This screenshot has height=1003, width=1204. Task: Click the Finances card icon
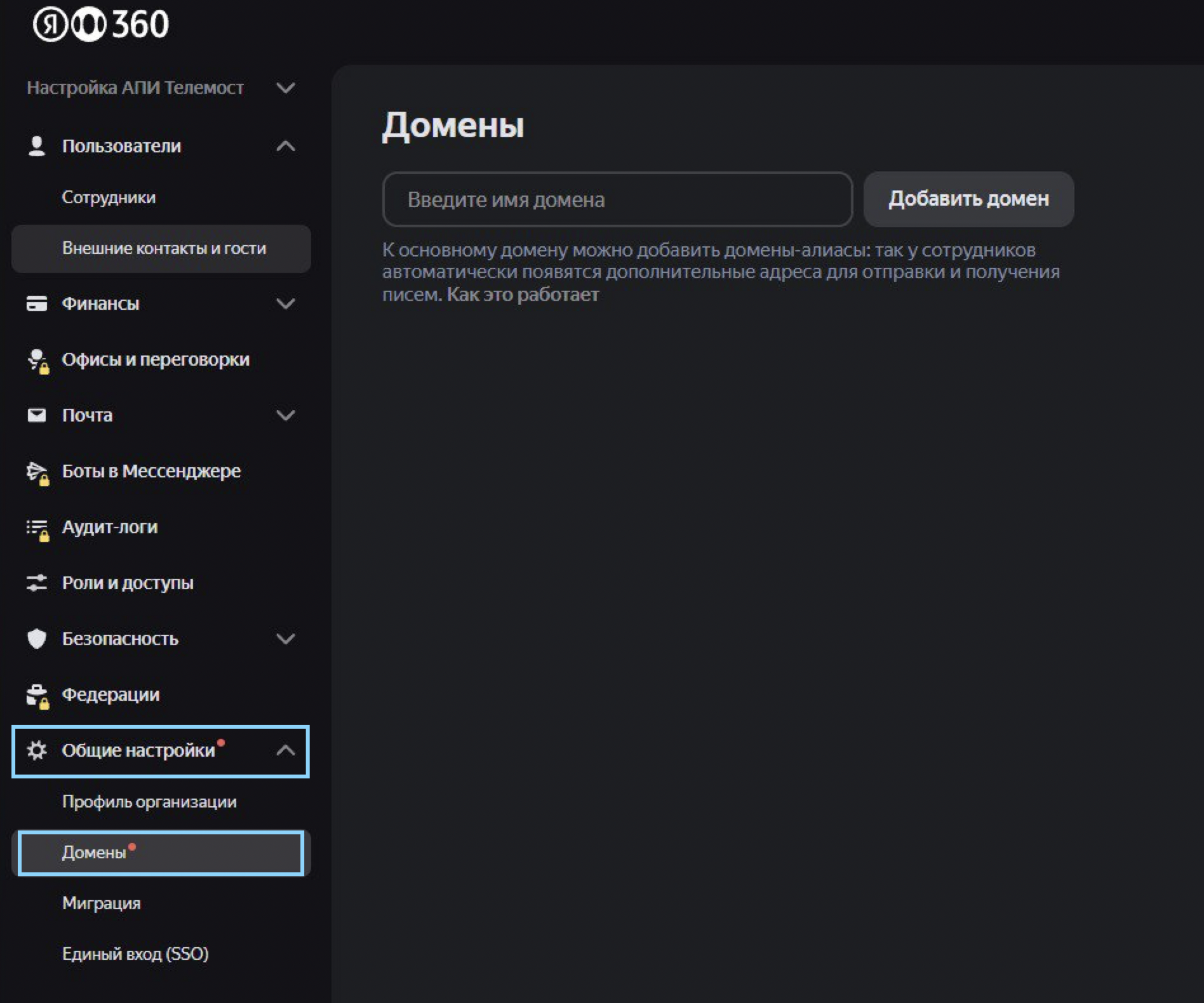click(x=37, y=303)
